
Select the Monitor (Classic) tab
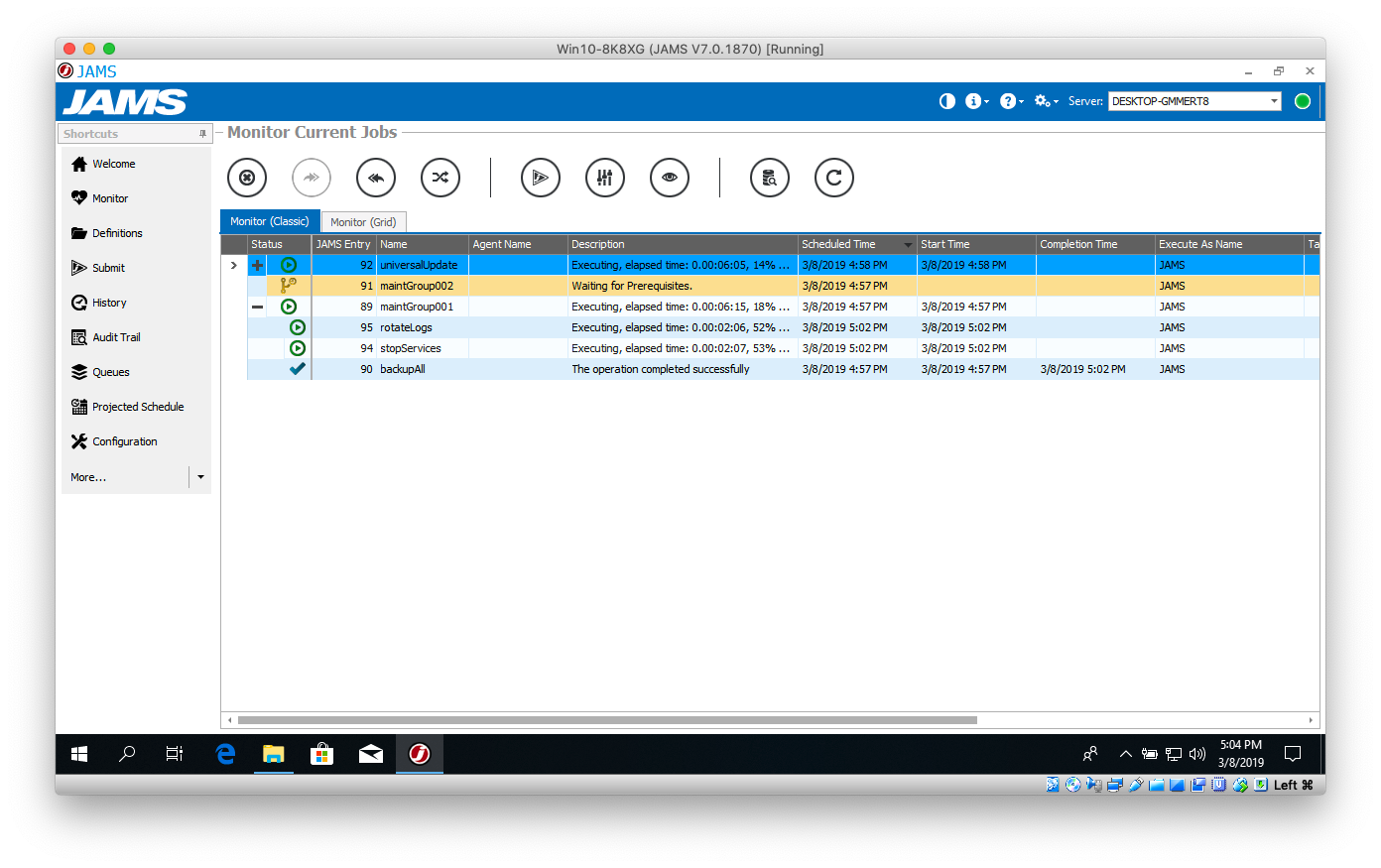[269, 221]
